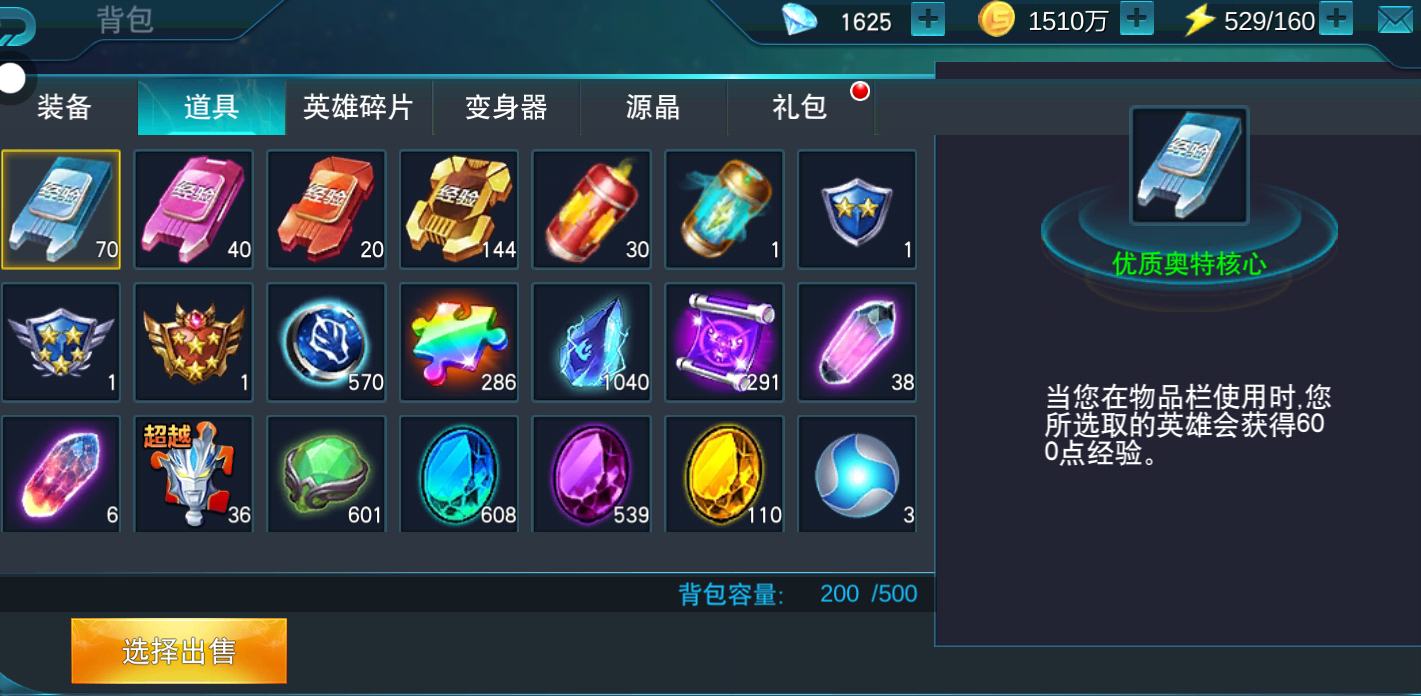The height and width of the screenshot is (696, 1421).
Task: Pick the yellow oval gem item
Action: [724, 474]
